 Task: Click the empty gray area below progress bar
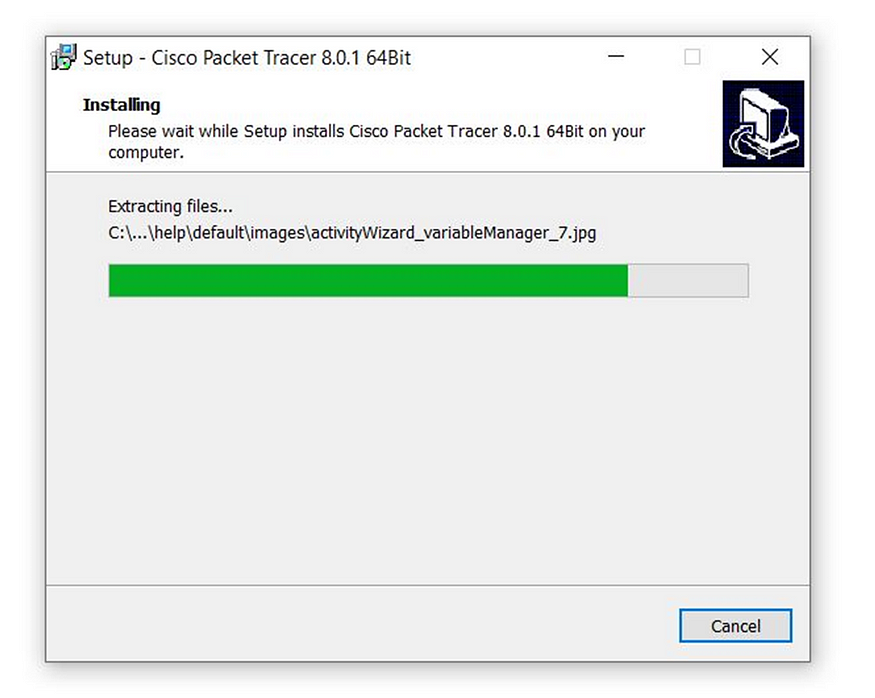(x=428, y=441)
